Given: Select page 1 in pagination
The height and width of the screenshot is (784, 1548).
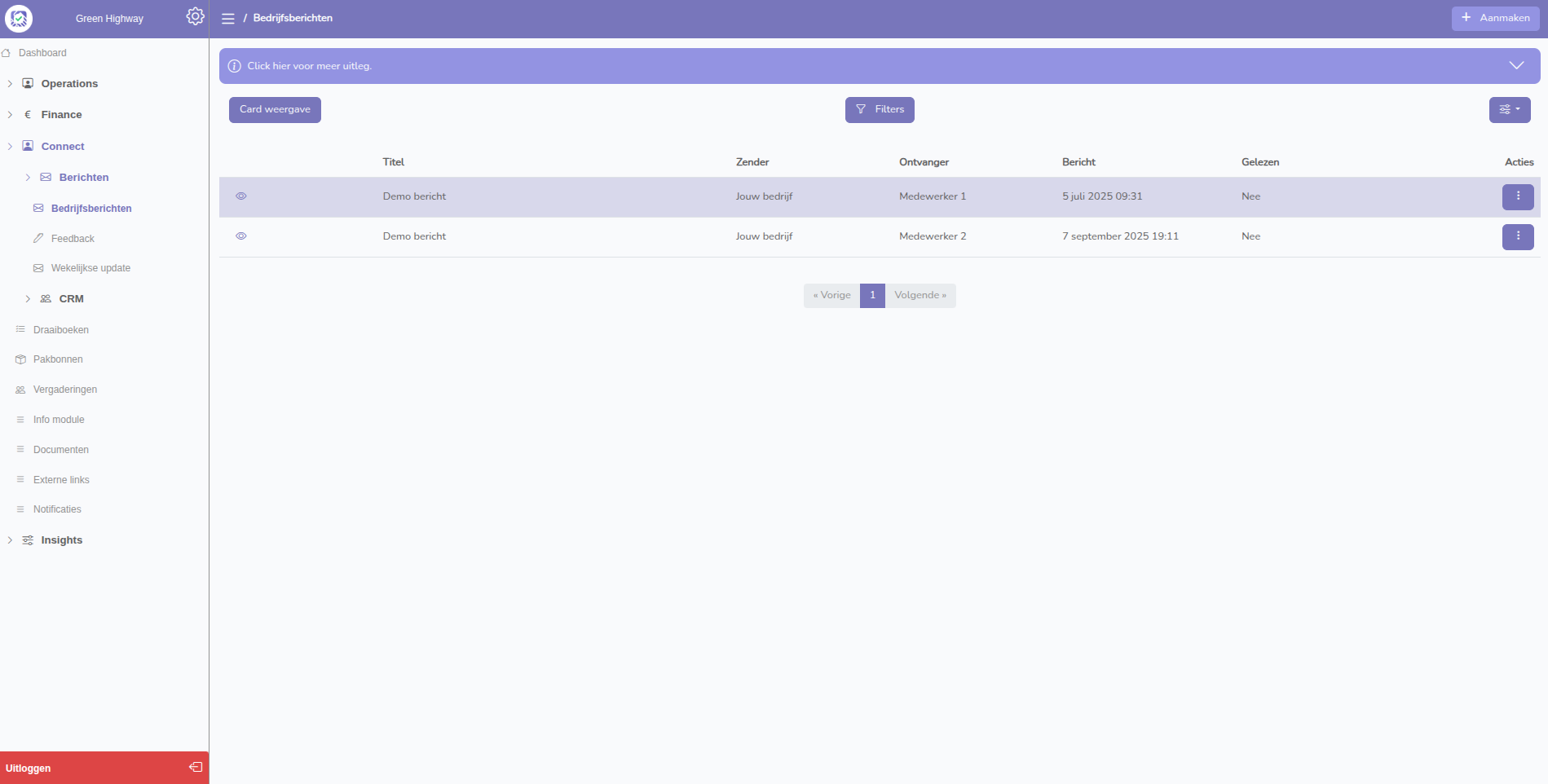Looking at the screenshot, I should pyautogui.click(x=871, y=295).
